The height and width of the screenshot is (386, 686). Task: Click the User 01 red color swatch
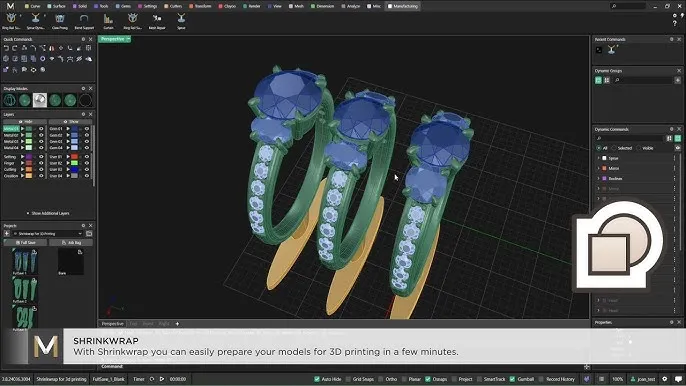pyautogui.click(x=74, y=157)
